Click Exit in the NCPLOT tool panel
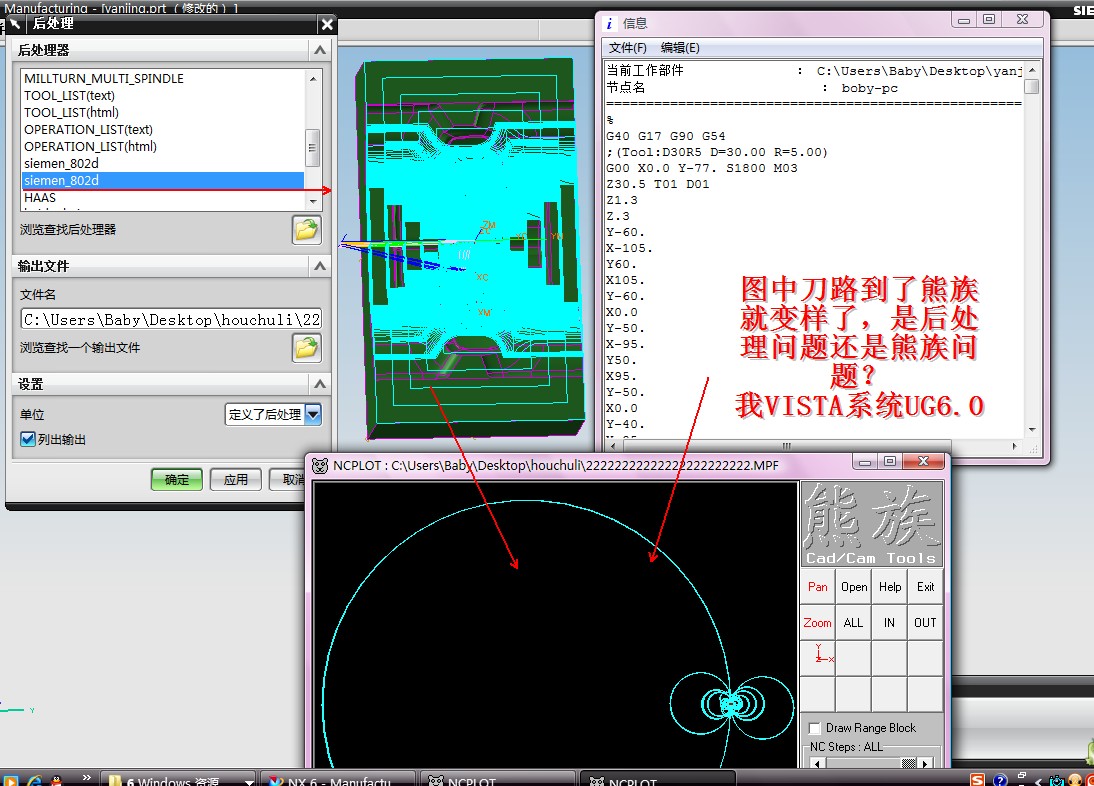Screen dimensions: 1094x786 925,587
